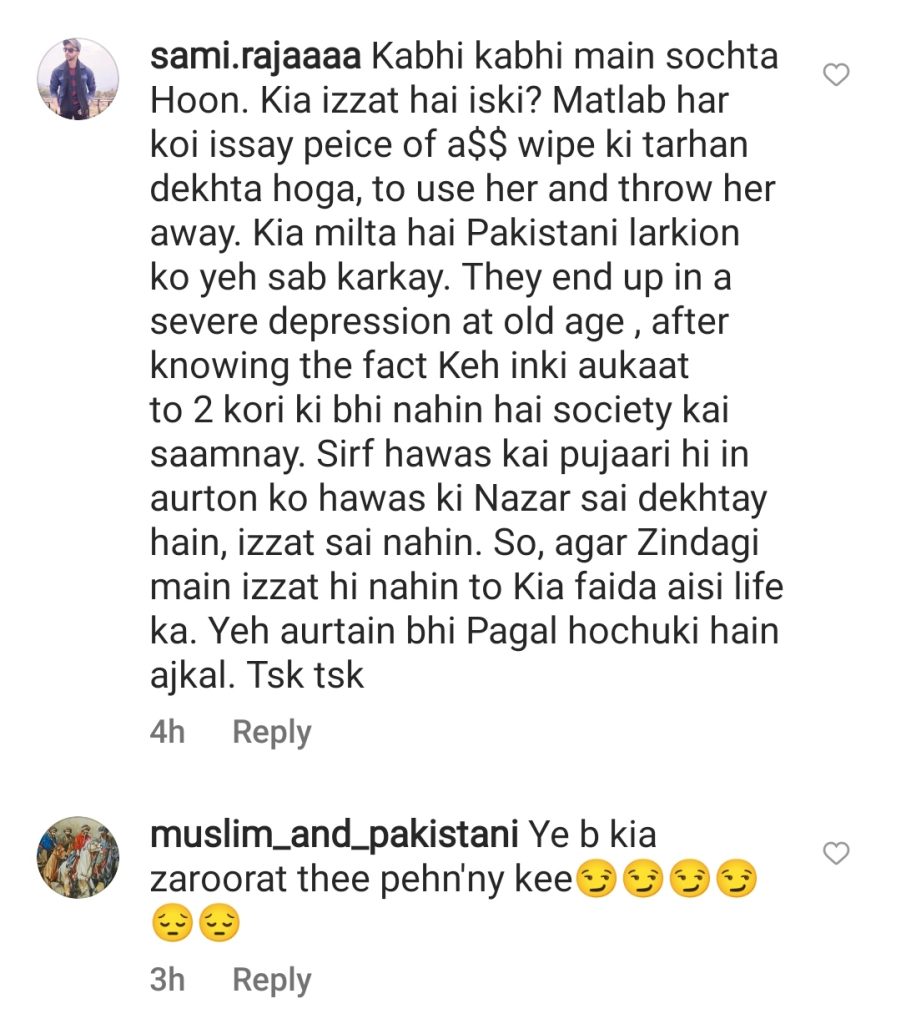
Task: Like the comment by sami.rajaaaa
Action: [836, 75]
